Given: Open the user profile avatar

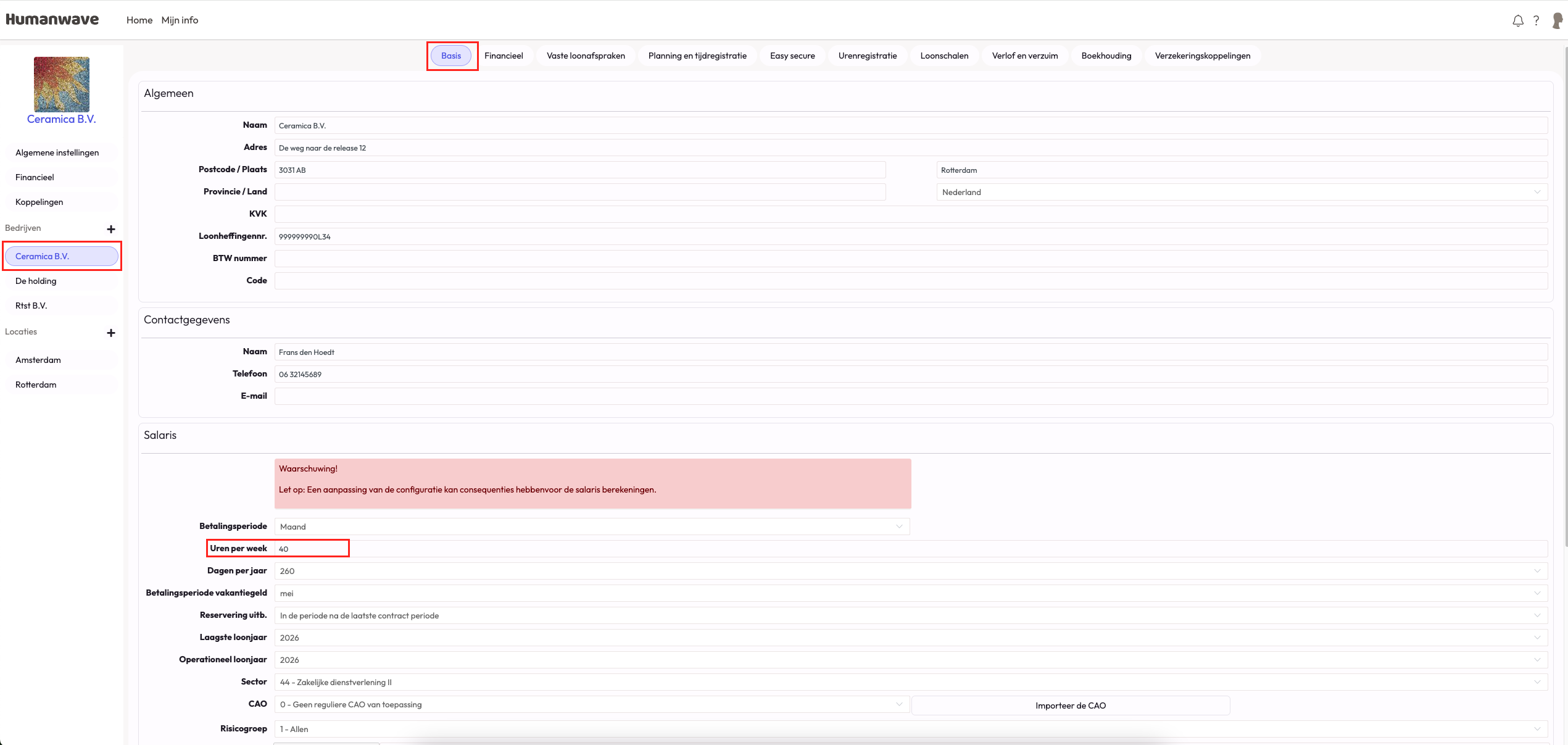Looking at the screenshot, I should pyautogui.click(x=1558, y=20).
